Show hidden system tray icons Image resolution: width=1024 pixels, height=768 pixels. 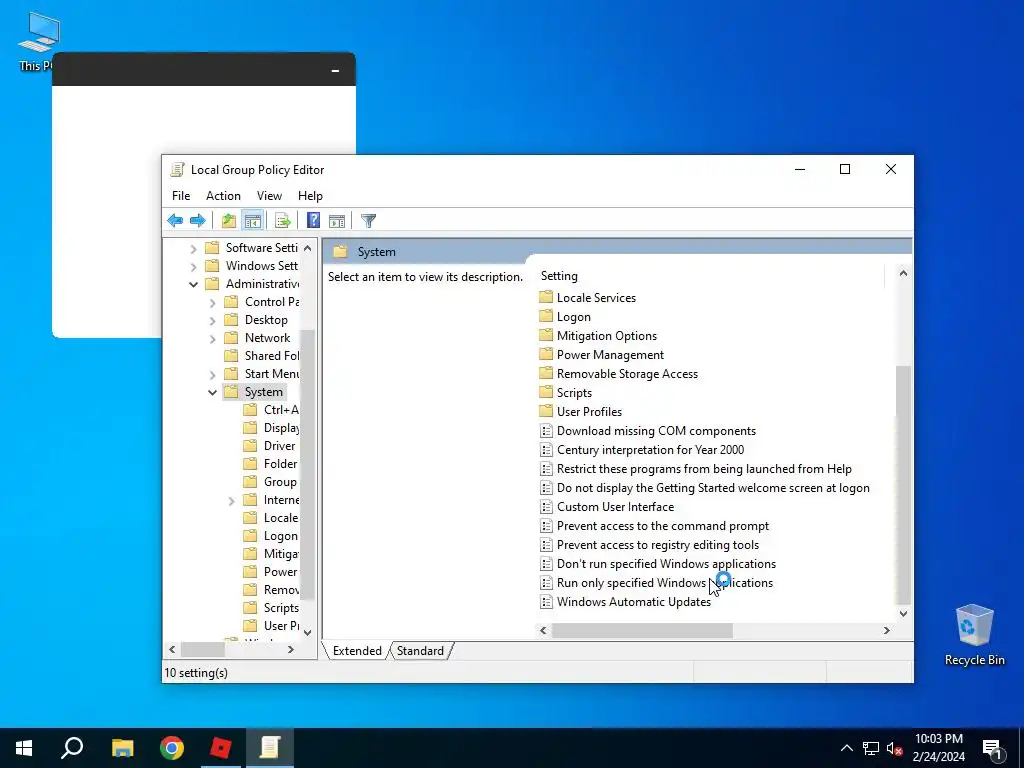846,748
